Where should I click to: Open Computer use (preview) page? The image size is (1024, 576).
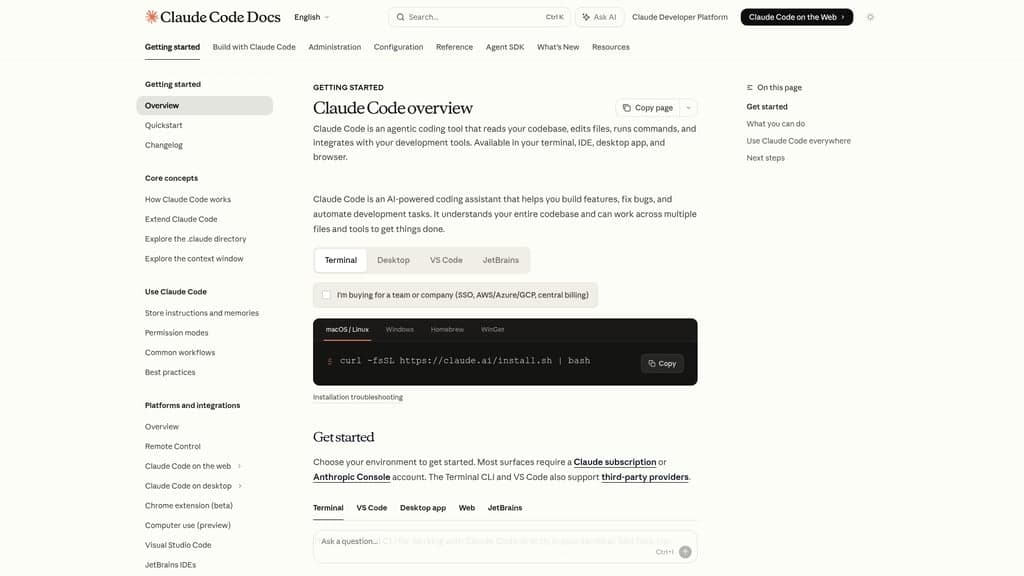187,525
